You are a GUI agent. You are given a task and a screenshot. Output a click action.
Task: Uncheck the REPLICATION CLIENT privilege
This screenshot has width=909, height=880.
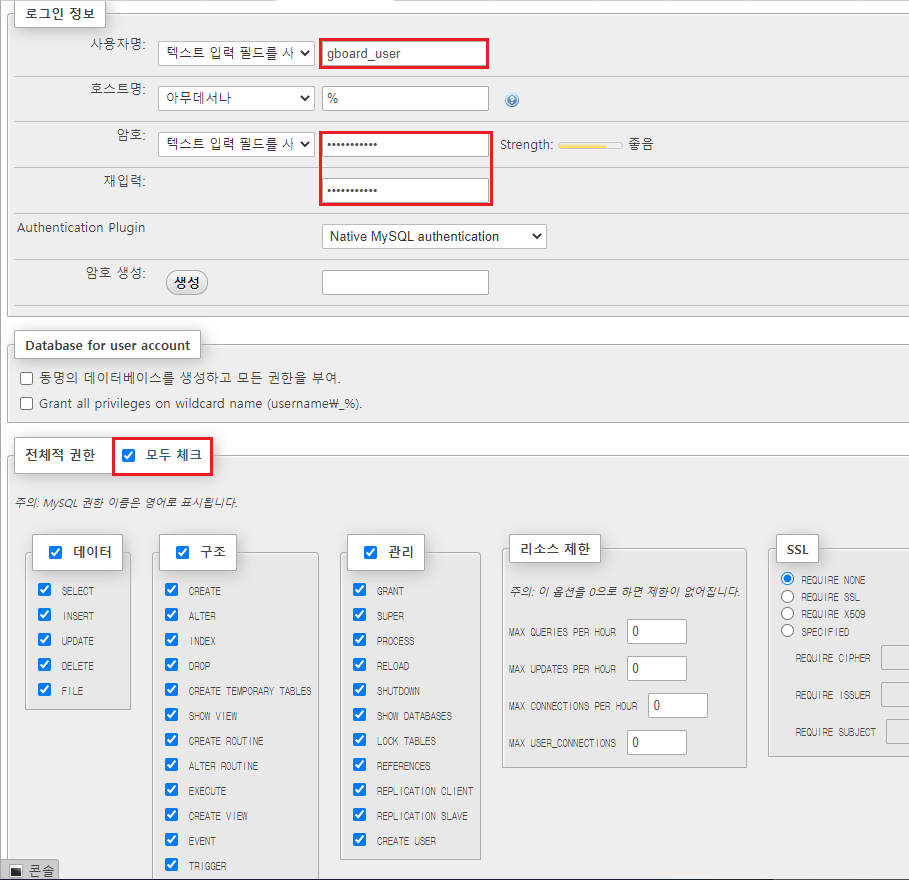coord(359,790)
